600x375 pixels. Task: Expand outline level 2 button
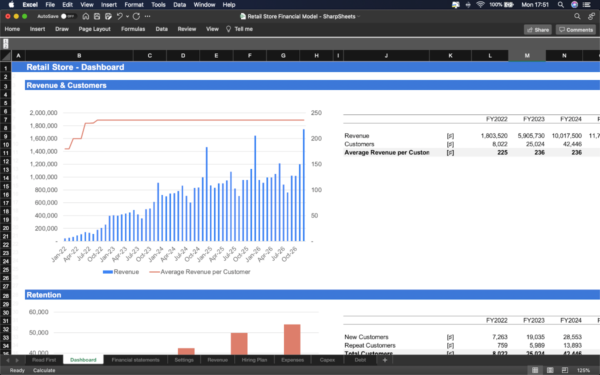pos(5,46)
